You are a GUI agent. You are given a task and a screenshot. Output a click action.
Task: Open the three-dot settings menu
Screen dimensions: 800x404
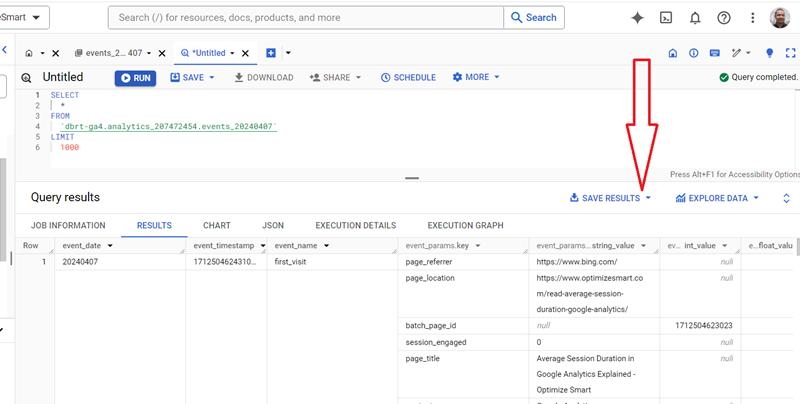753,18
